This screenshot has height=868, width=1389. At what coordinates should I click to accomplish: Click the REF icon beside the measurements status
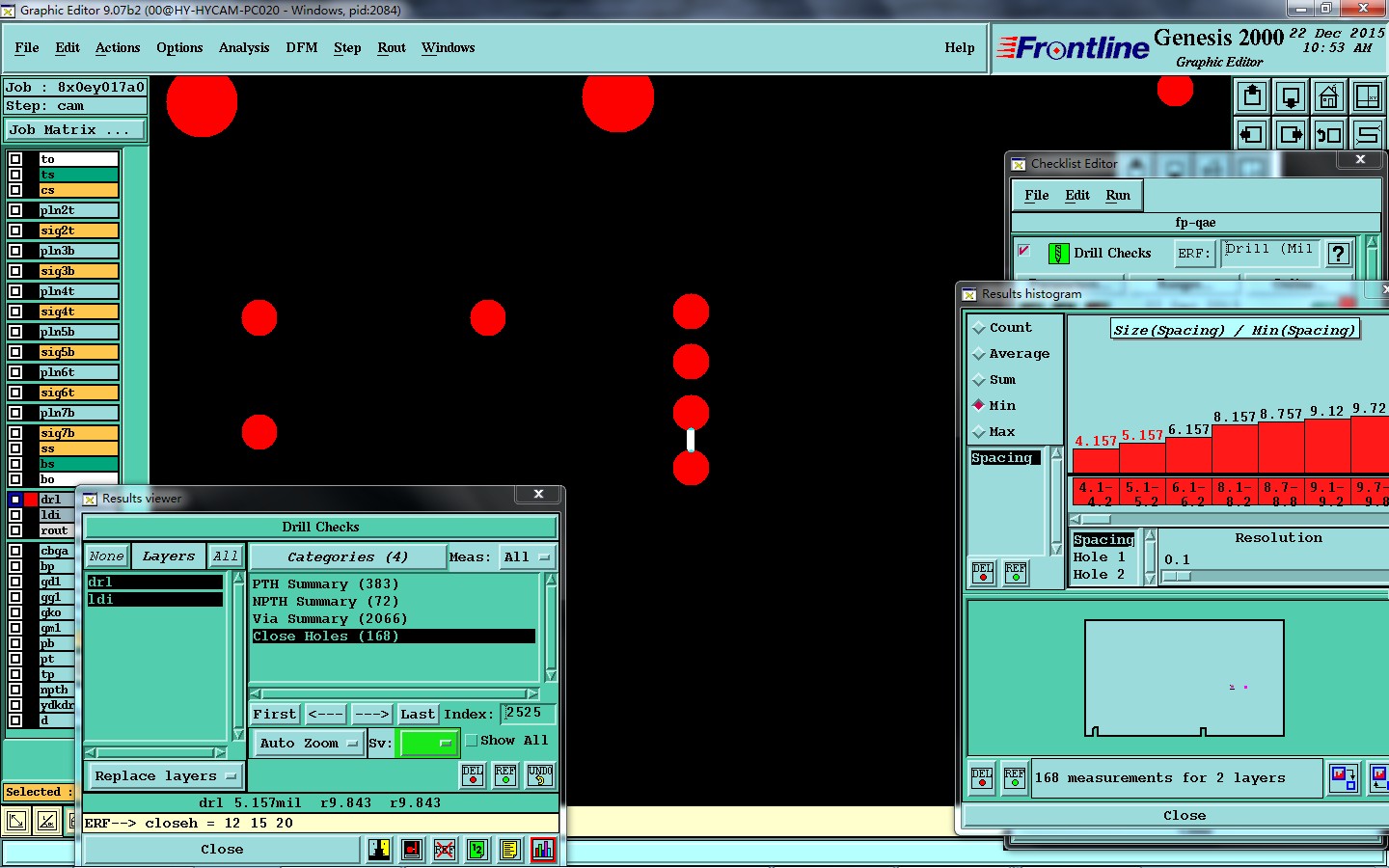point(1015,777)
